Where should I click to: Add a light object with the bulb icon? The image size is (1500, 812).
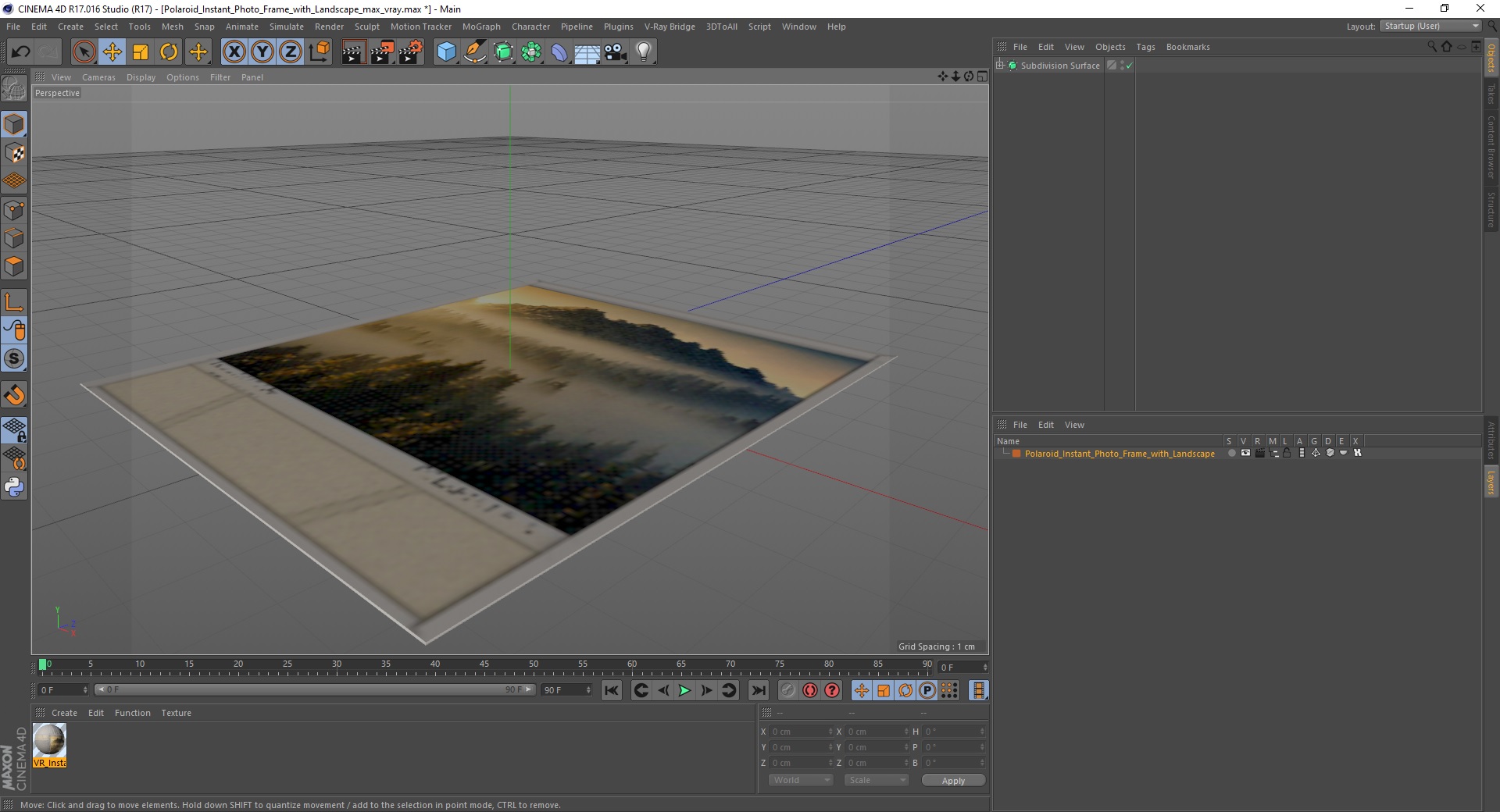[644, 52]
